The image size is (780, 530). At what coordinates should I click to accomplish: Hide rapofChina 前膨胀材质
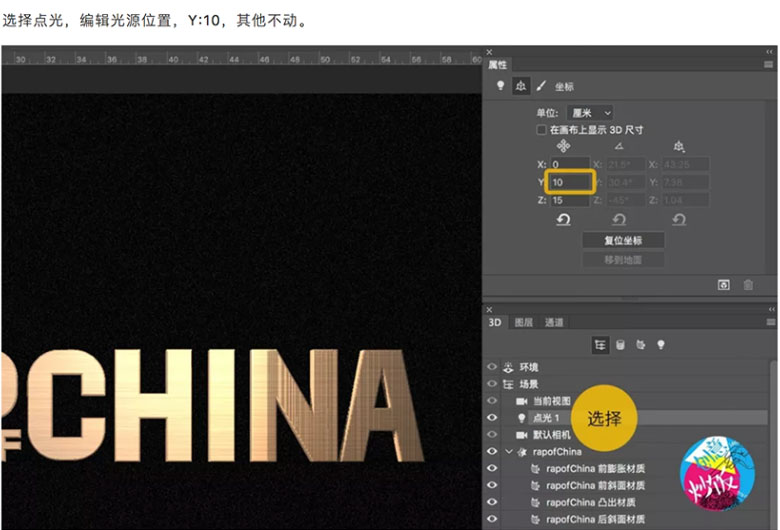pos(491,468)
